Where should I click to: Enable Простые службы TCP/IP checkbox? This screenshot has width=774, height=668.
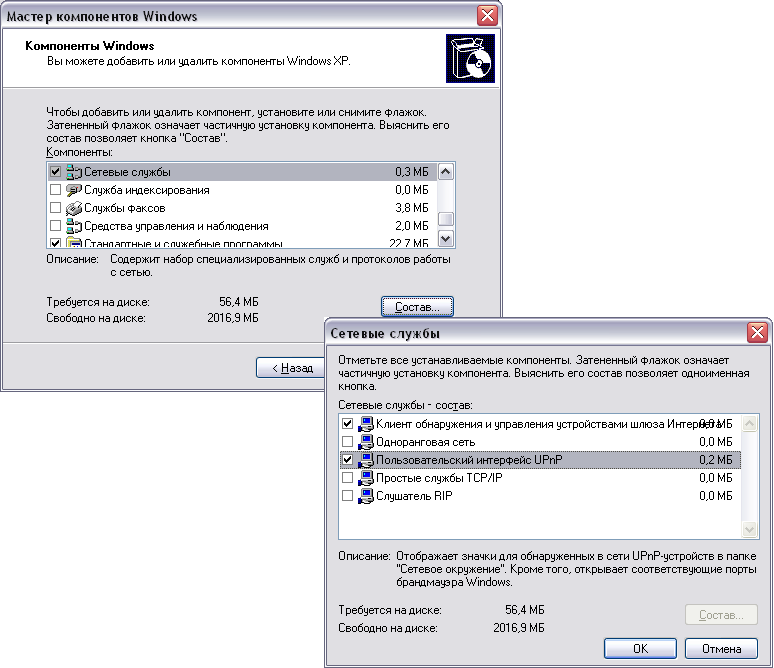click(348, 477)
